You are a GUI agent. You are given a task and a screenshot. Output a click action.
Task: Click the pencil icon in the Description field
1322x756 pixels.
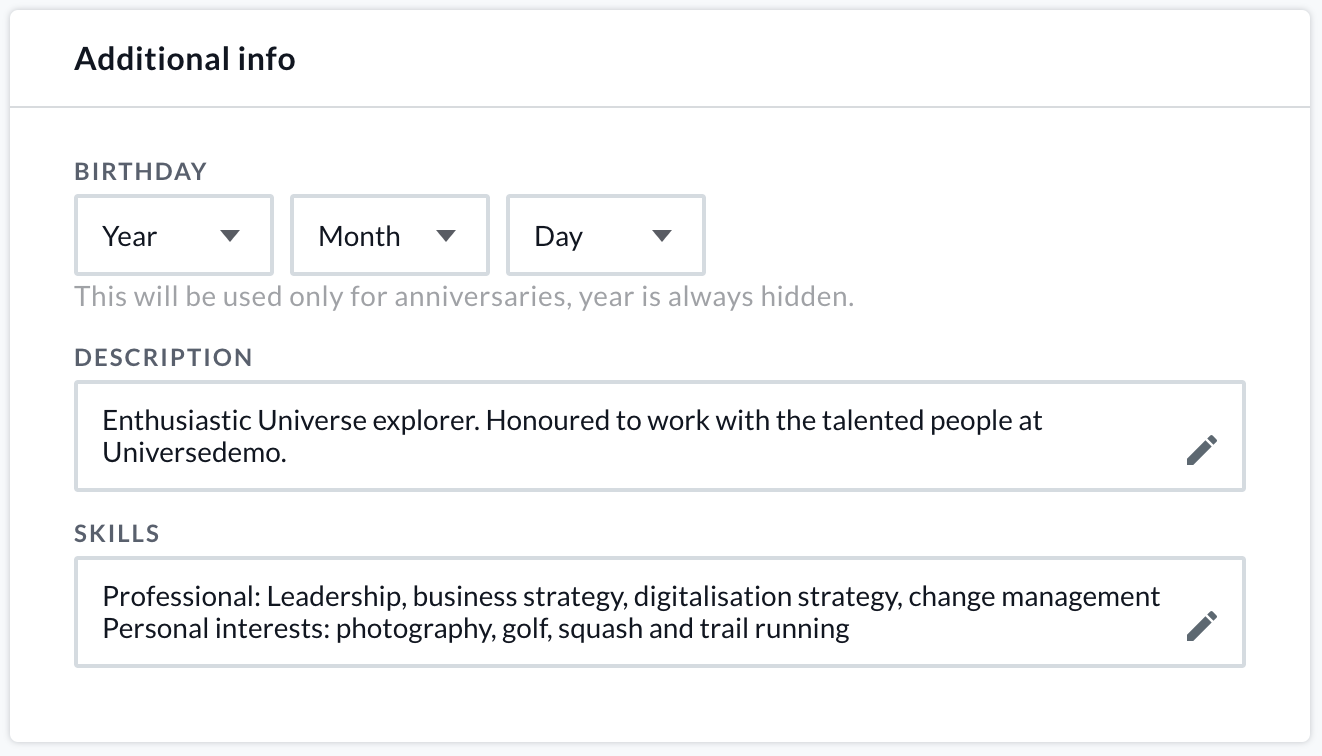click(1202, 450)
